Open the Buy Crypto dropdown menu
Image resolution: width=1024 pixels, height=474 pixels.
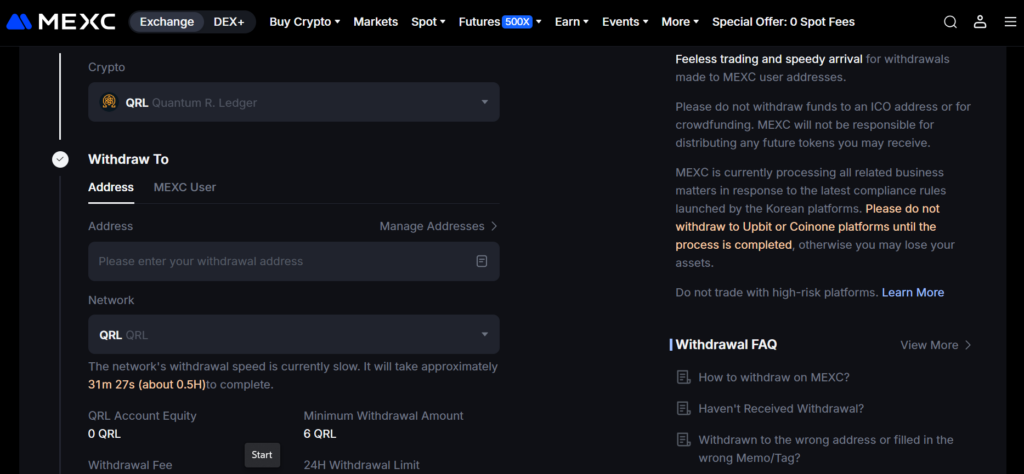304,21
